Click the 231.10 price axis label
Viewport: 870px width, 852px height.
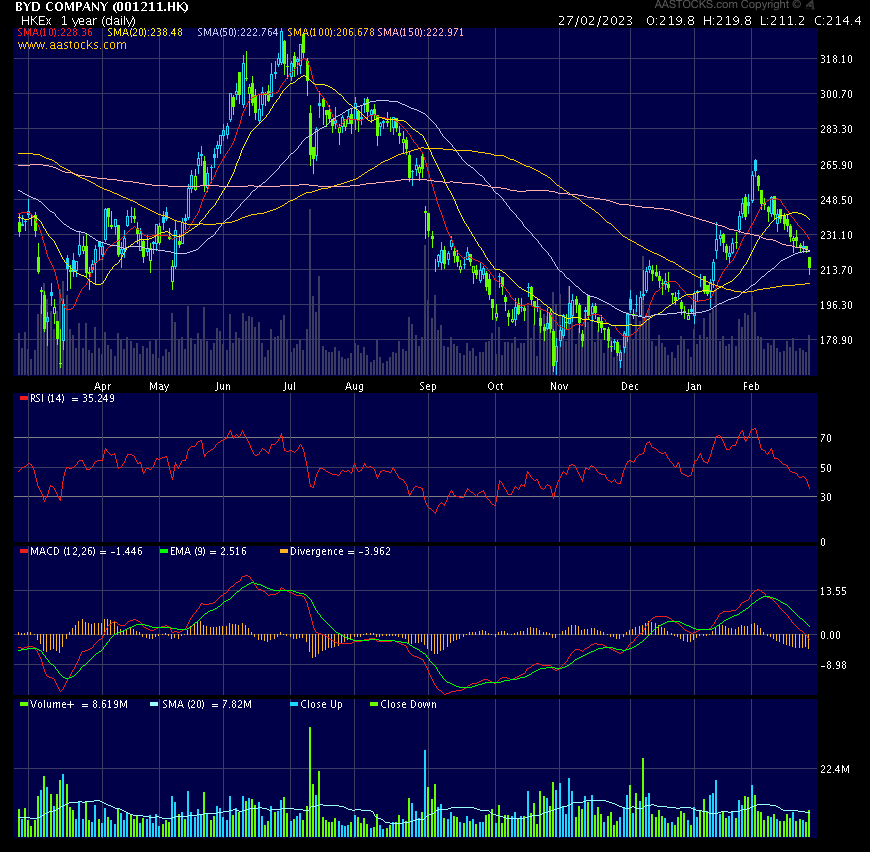(x=836, y=235)
